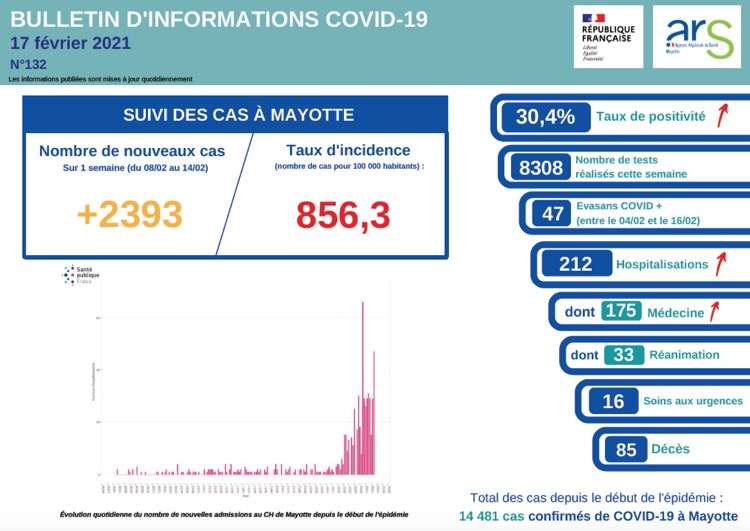Click the 8308 tests badge
Viewport: 750px width, 531px height.
[x=540, y=167]
